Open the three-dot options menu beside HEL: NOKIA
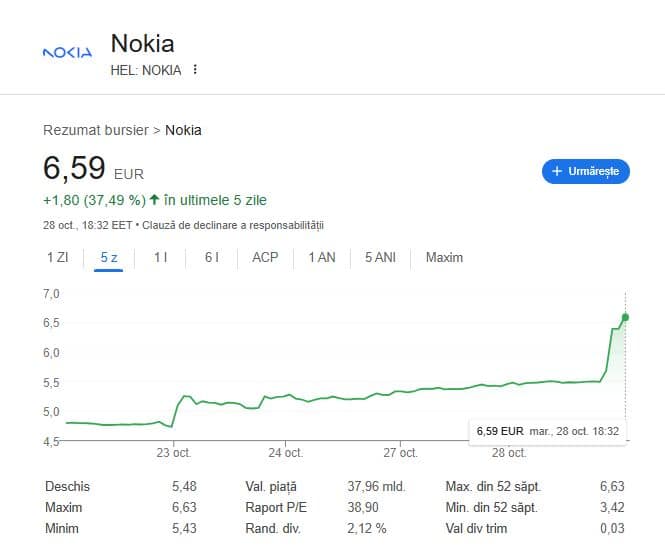This screenshot has height=551, width=665. coord(195,70)
